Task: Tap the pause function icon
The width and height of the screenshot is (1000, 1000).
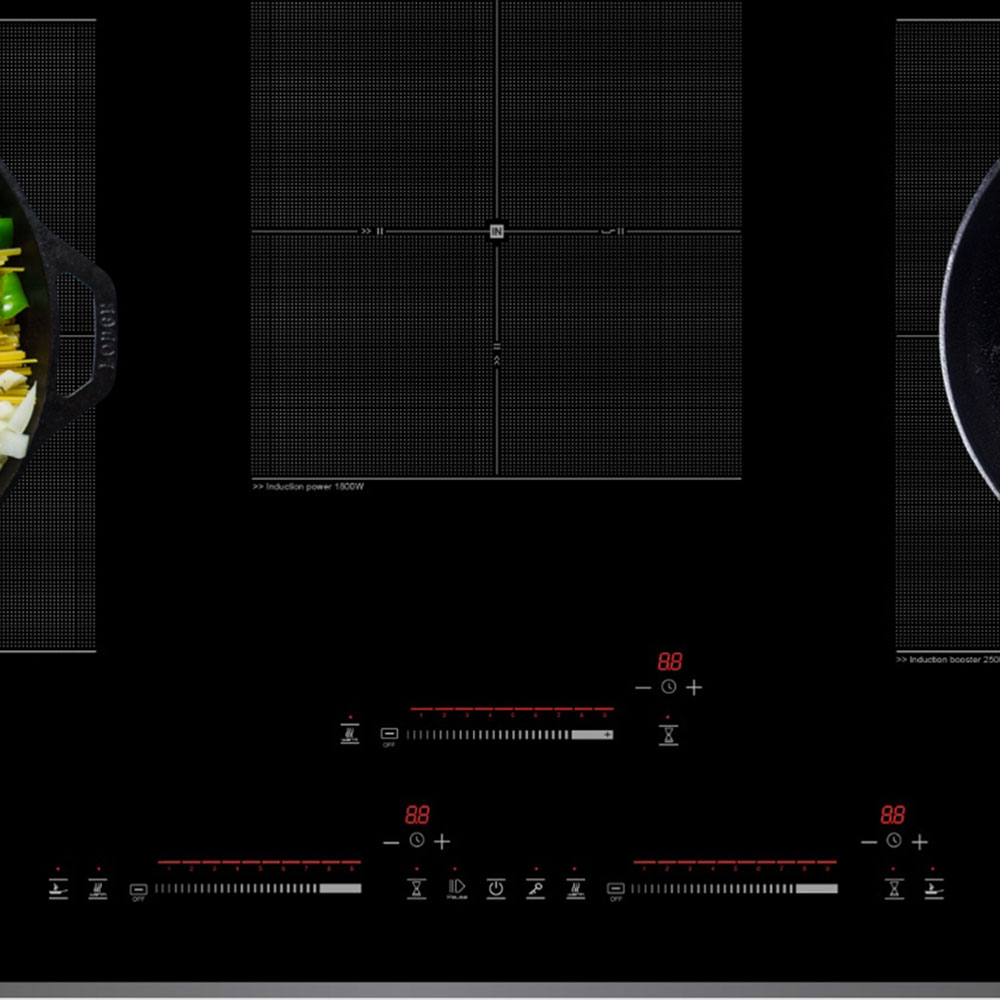Action: [456, 887]
